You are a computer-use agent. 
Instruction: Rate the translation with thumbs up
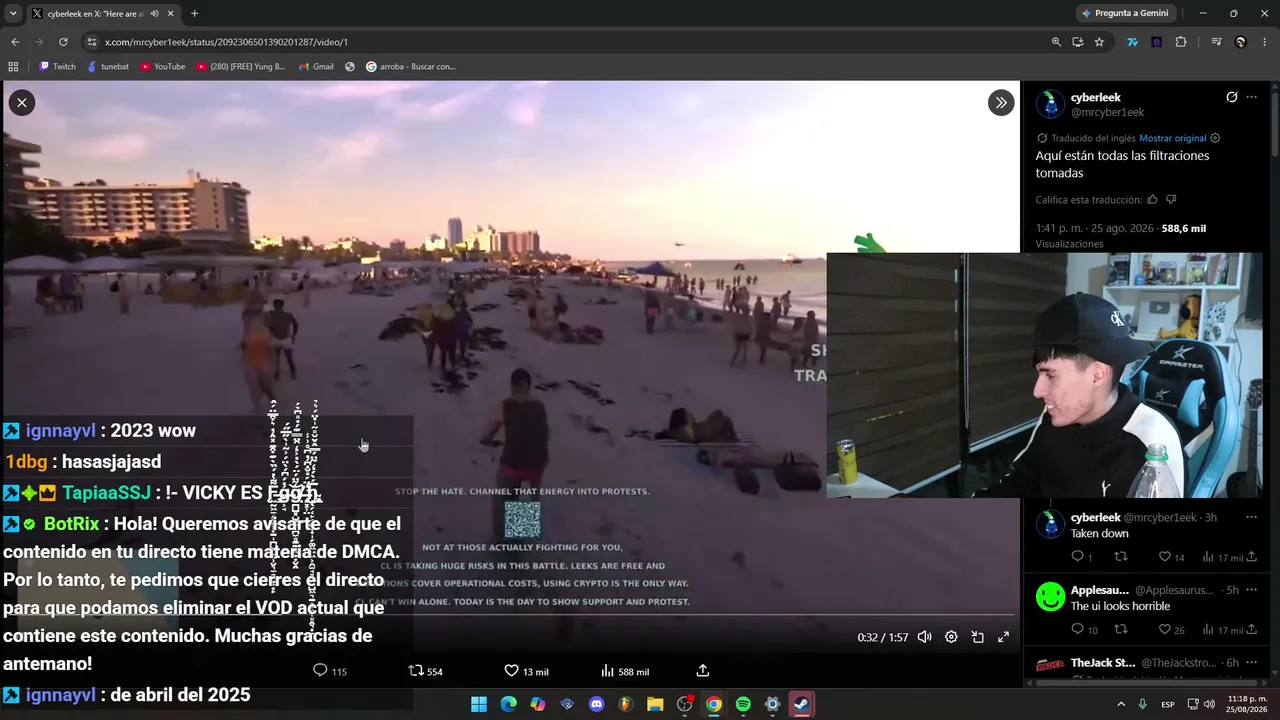(x=1152, y=200)
